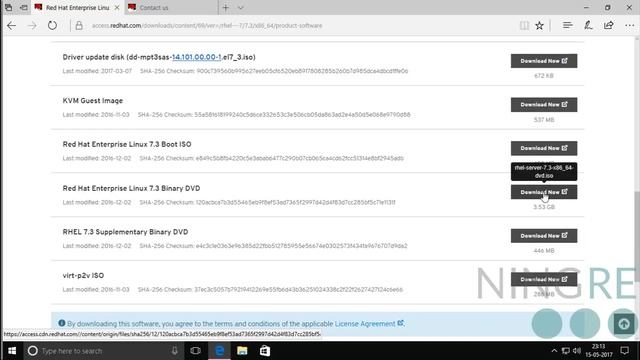Download the Driver update disk
The width and height of the screenshot is (640, 360).
[544, 61]
